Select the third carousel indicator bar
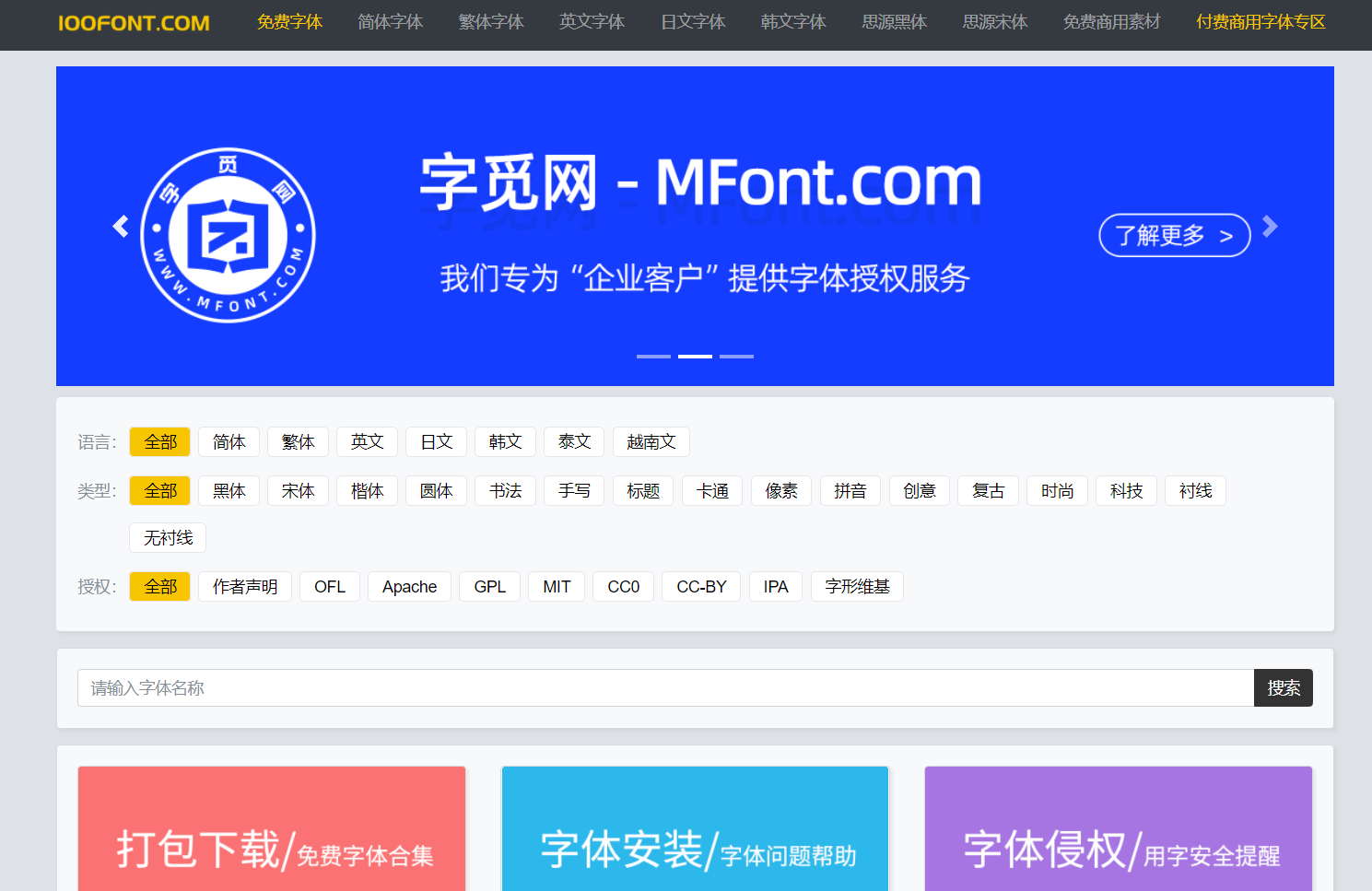1372x891 pixels. (x=736, y=357)
